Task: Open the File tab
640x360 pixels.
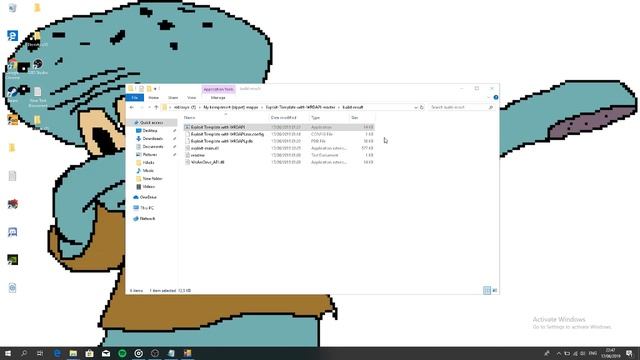Action: [x=135, y=98]
